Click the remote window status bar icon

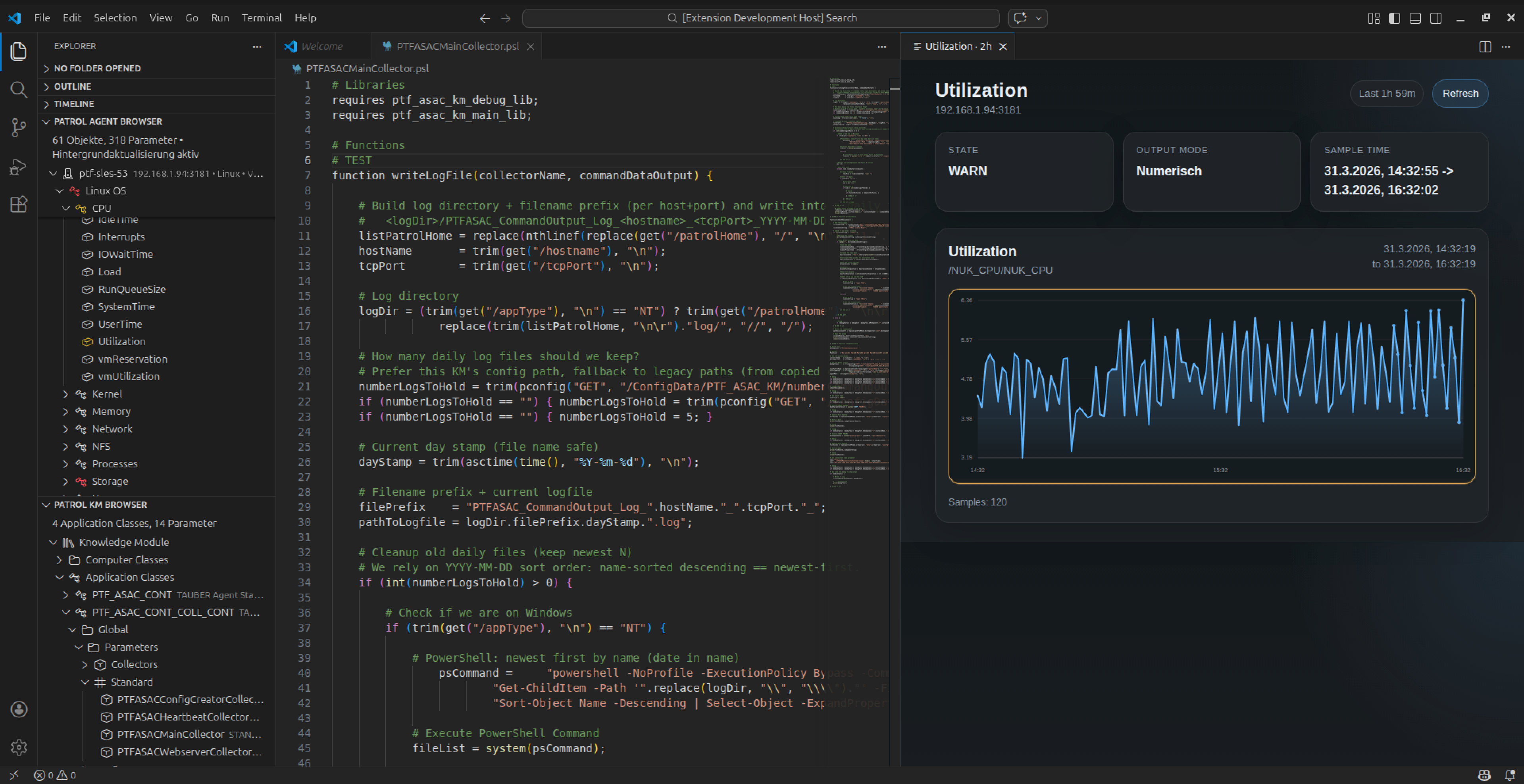14,775
